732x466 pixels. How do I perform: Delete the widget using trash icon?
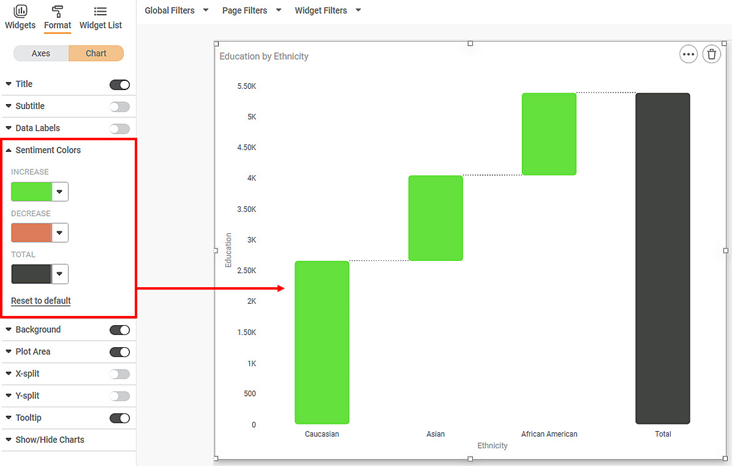click(711, 55)
